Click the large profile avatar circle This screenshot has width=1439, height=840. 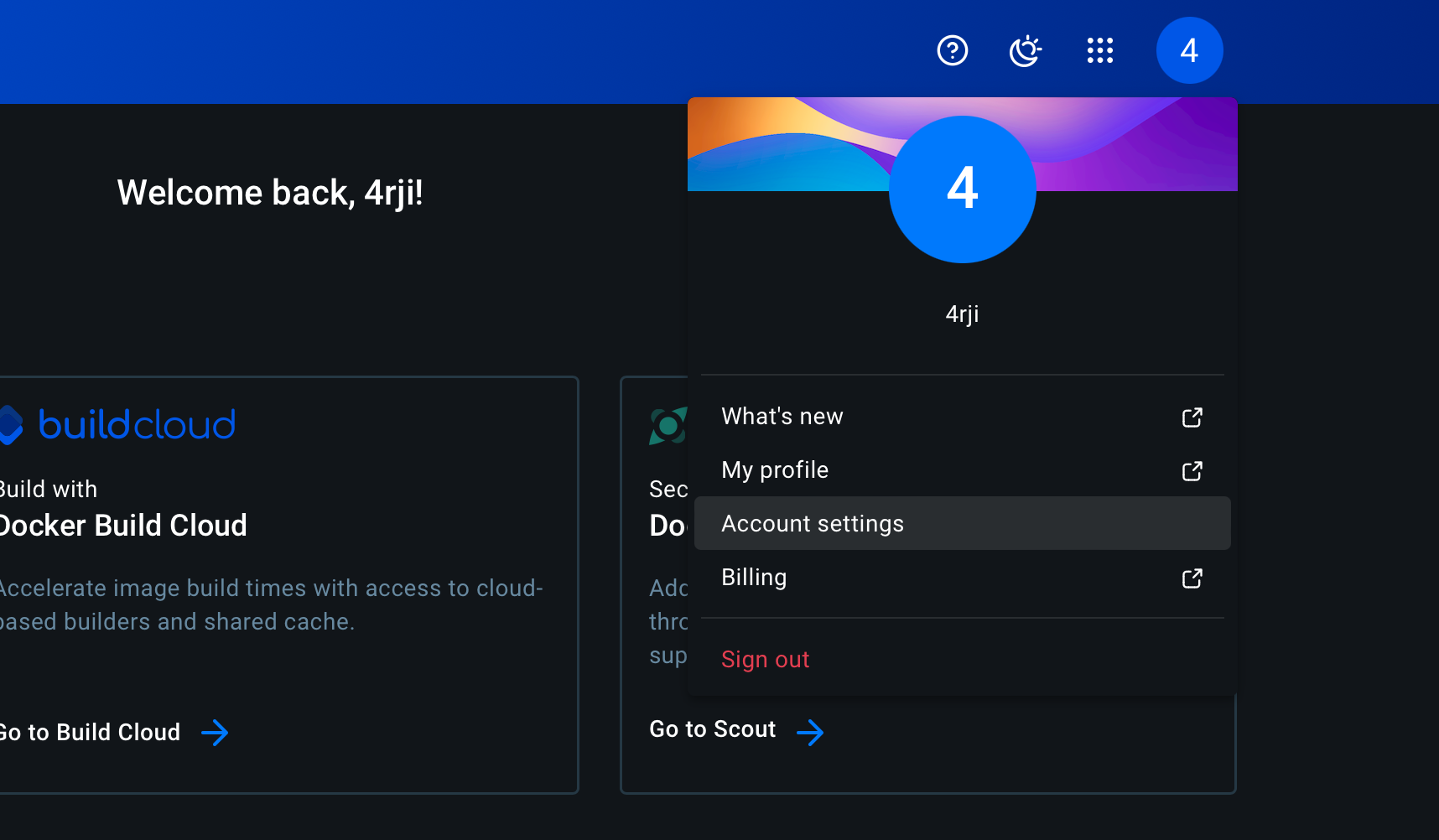pos(962,189)
